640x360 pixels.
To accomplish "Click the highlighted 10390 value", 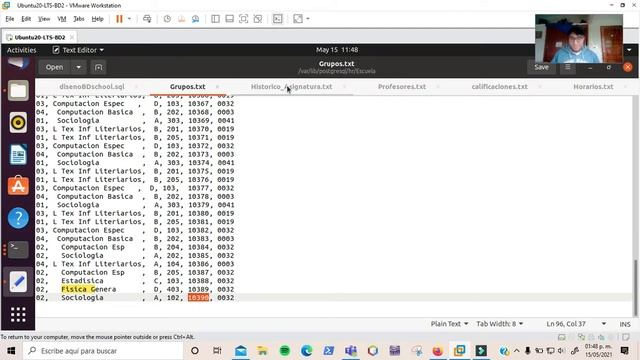I will pyautogui.click(x=198, y=298).
